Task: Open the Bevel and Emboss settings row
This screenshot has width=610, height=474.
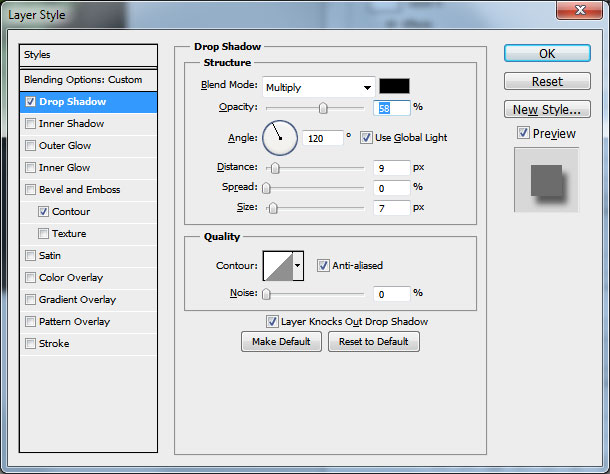Action: tap(88, 190)
